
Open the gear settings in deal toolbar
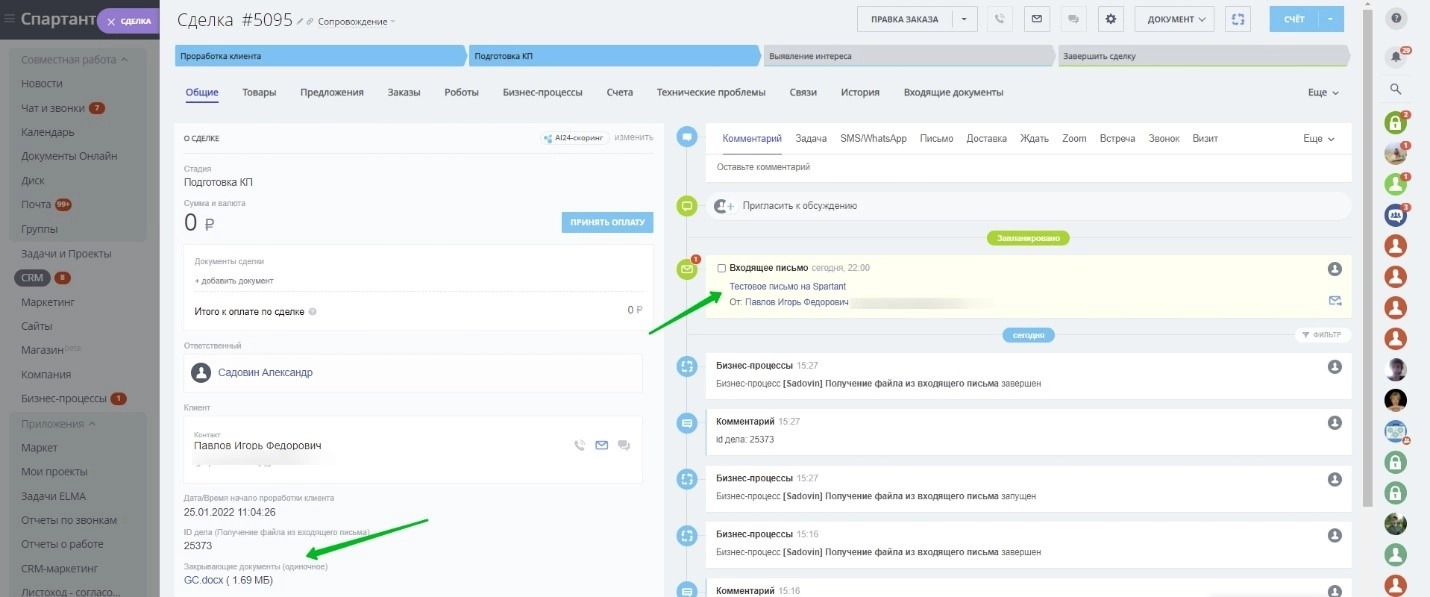pos(1110,19)
